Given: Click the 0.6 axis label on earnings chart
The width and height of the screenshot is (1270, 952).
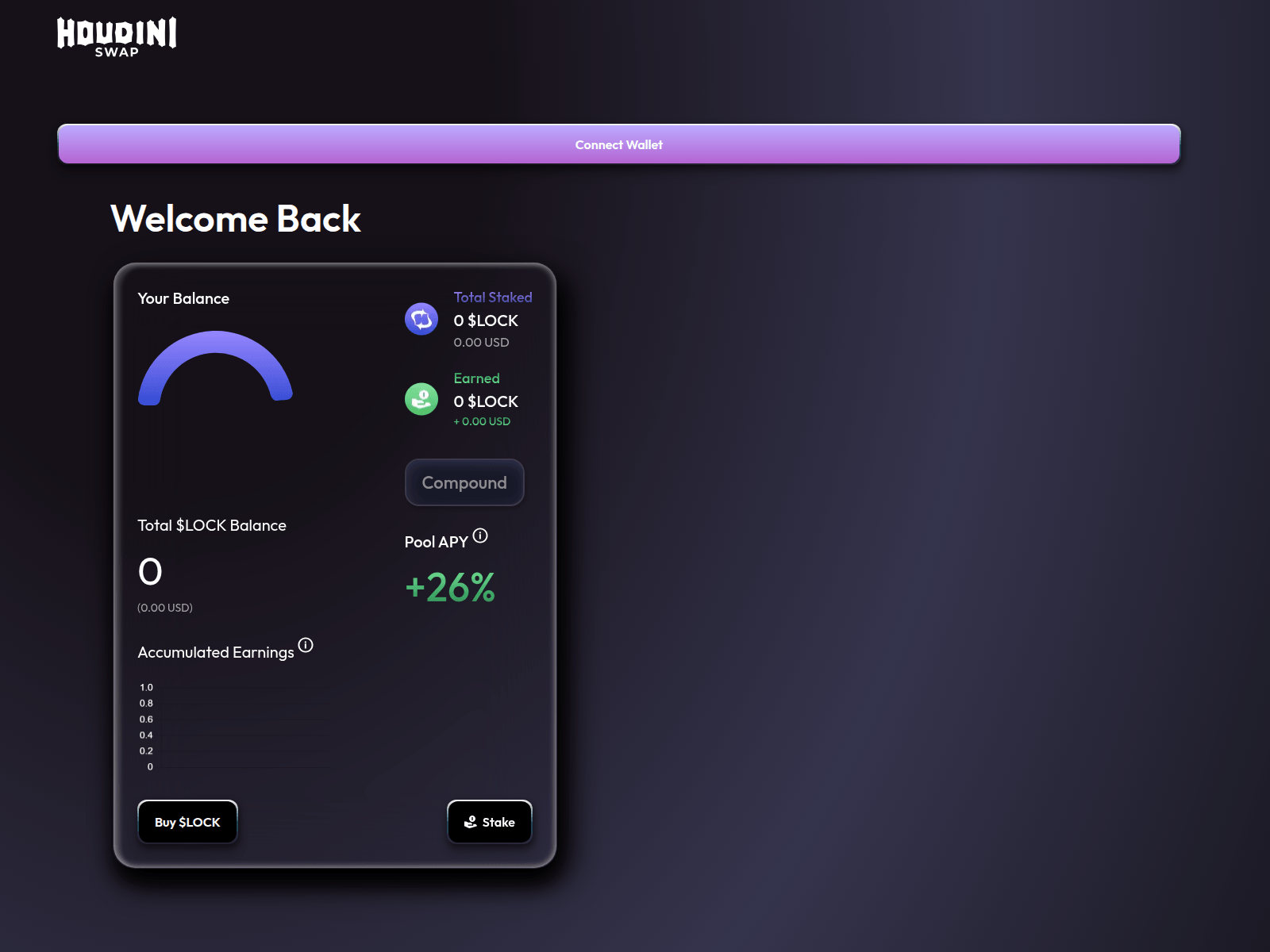Looking at the screenshot, I should (146, 720).
